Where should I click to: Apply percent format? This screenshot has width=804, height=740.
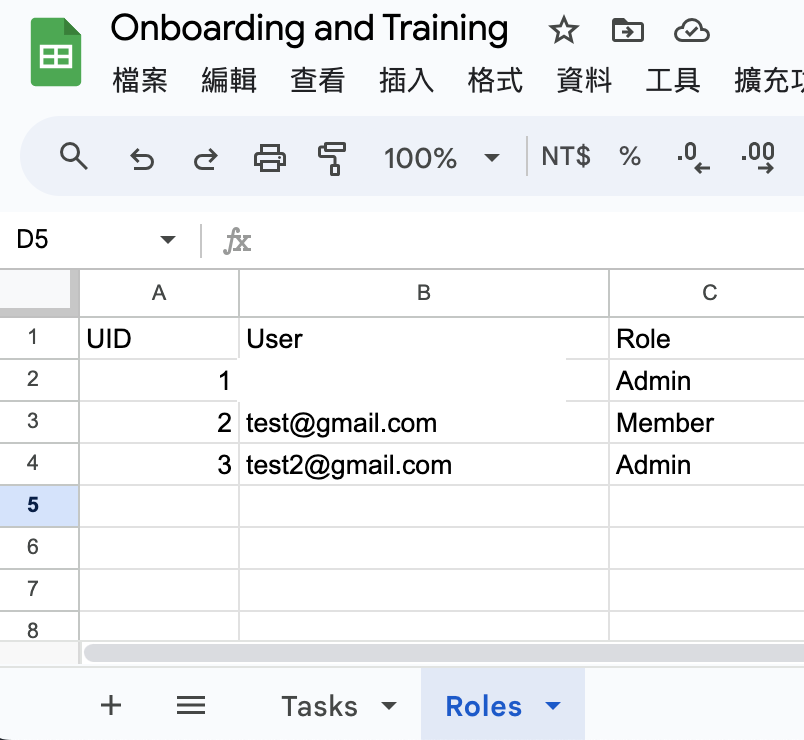(629, 156)
